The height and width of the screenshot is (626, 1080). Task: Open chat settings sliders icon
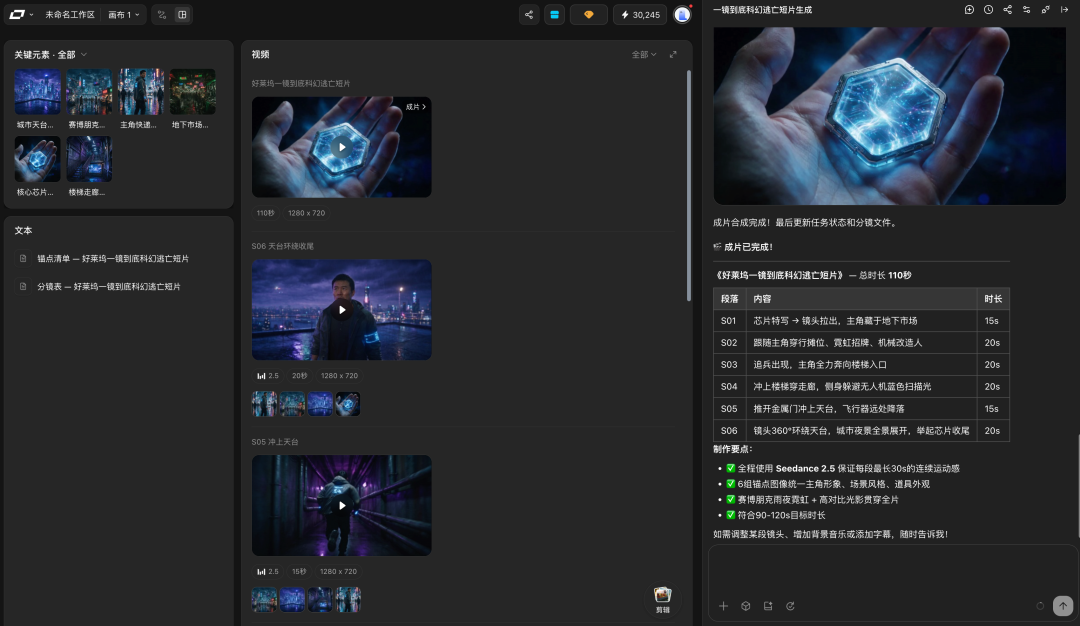coord(1026,10)
